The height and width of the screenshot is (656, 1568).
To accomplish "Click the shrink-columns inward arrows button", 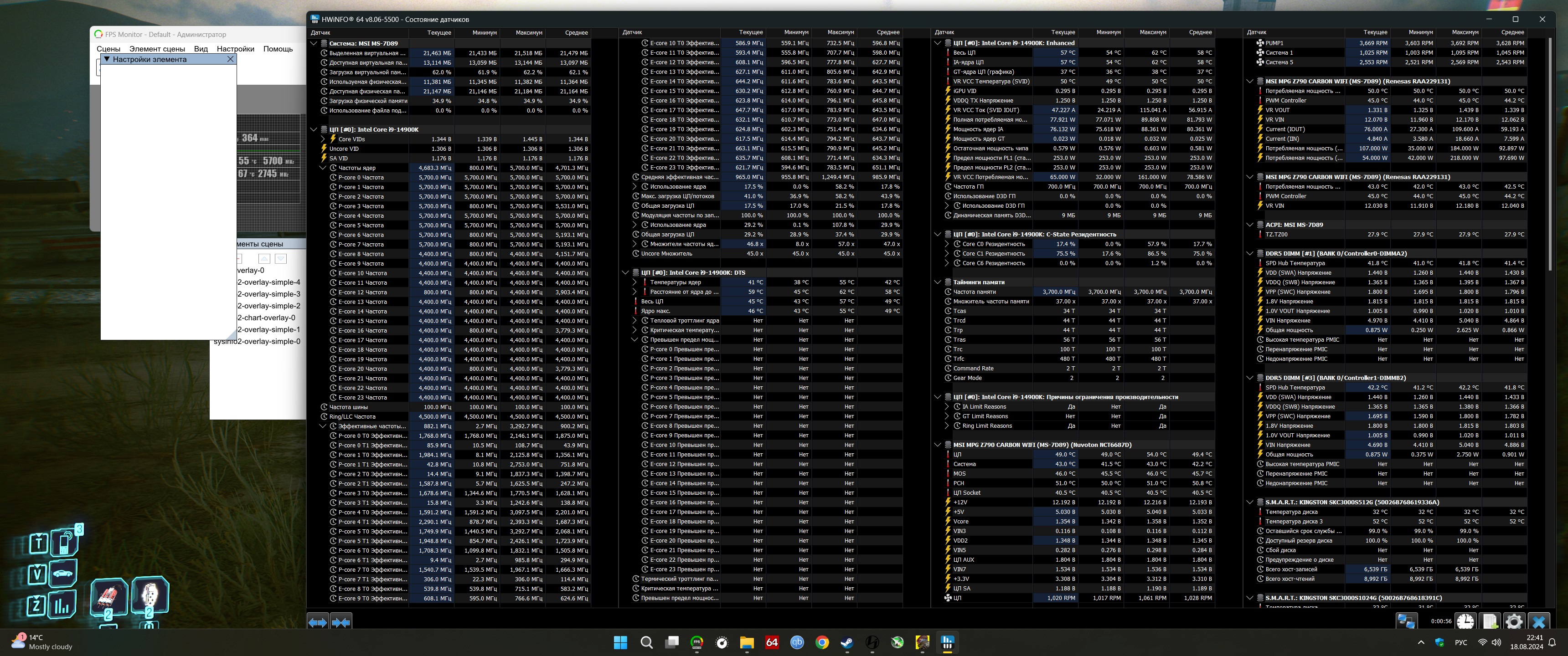I will [x=341, y=622].
